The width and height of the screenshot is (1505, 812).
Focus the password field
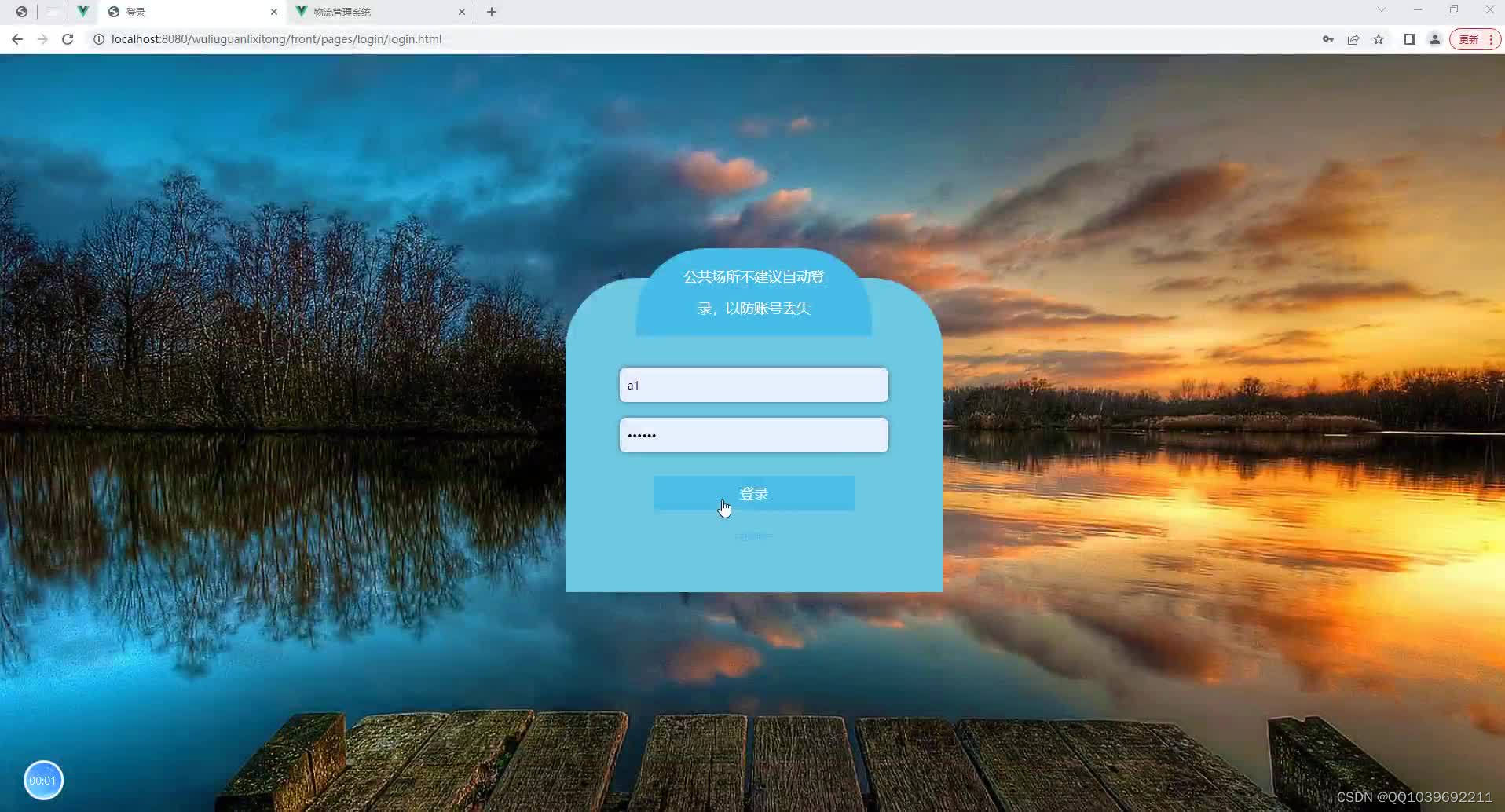tap(754, 435)
